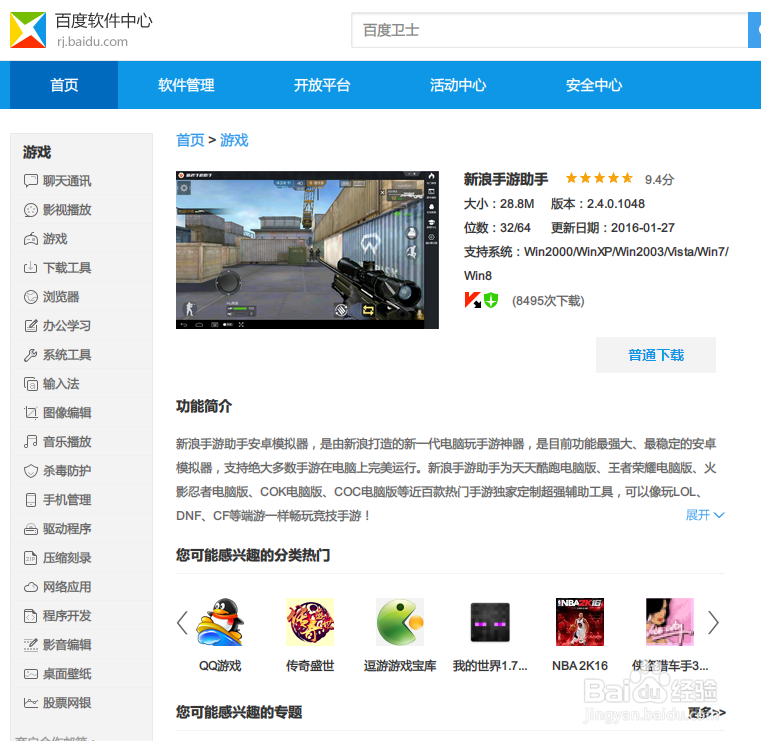Click the 普通下载 download button
Image resolution: width=761 pixels, height=741 pixels.
coord(656,355)
